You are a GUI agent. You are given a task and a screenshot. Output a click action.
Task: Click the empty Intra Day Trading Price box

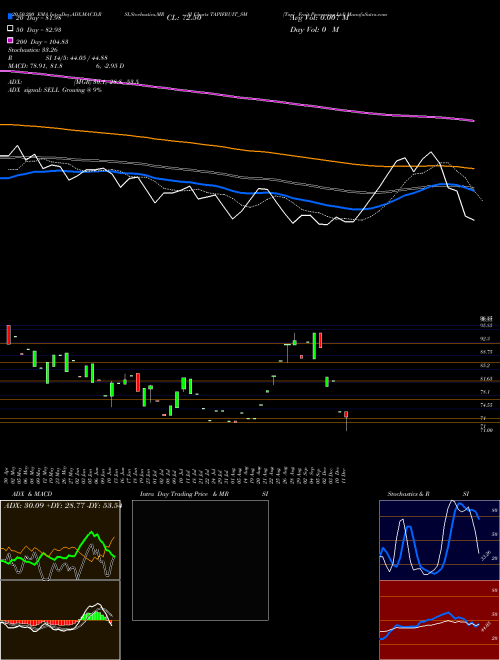pos(200,560)
